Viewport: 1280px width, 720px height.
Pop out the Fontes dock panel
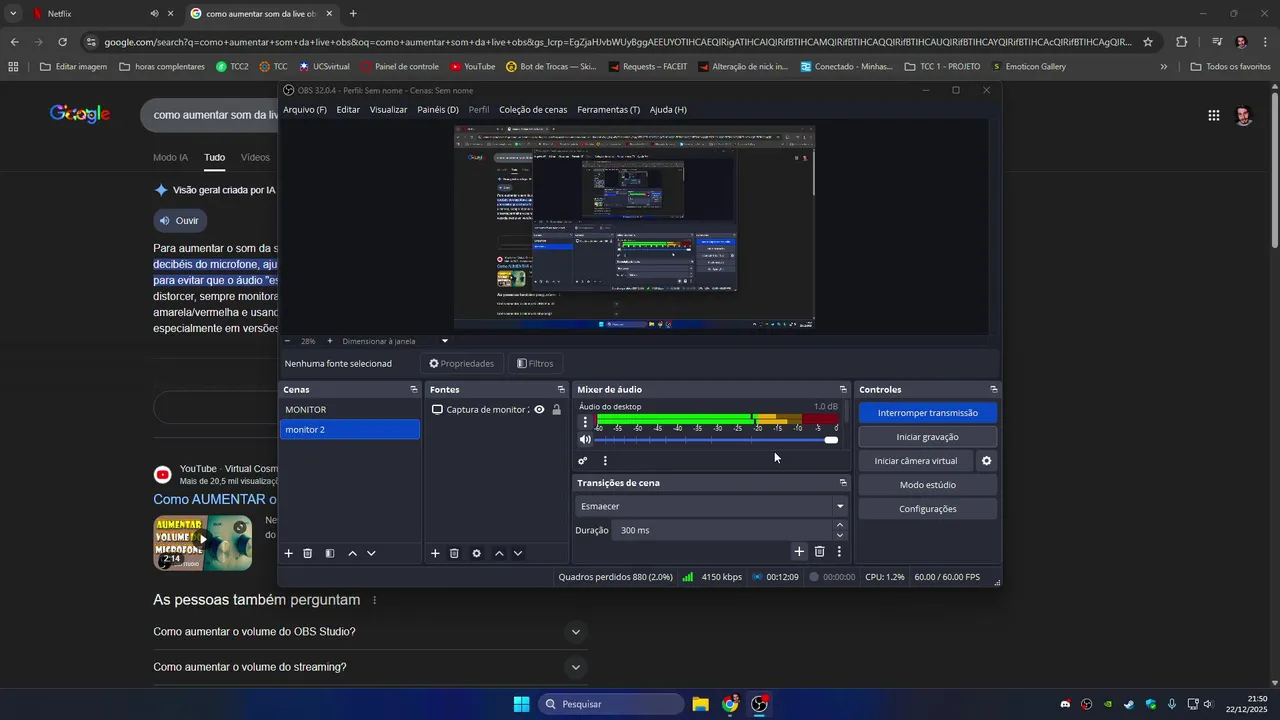[561, 389]
